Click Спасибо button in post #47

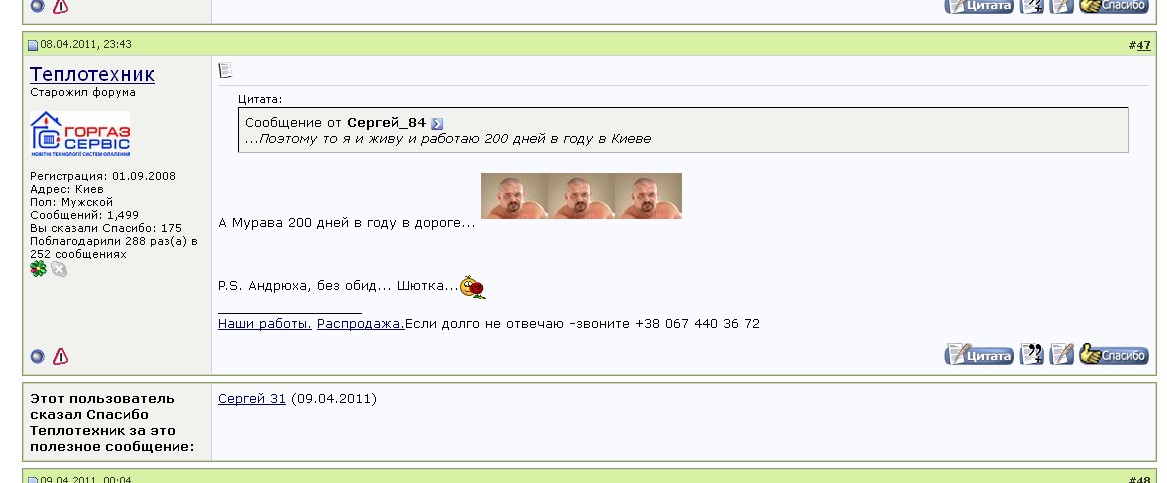point(1113,354)
